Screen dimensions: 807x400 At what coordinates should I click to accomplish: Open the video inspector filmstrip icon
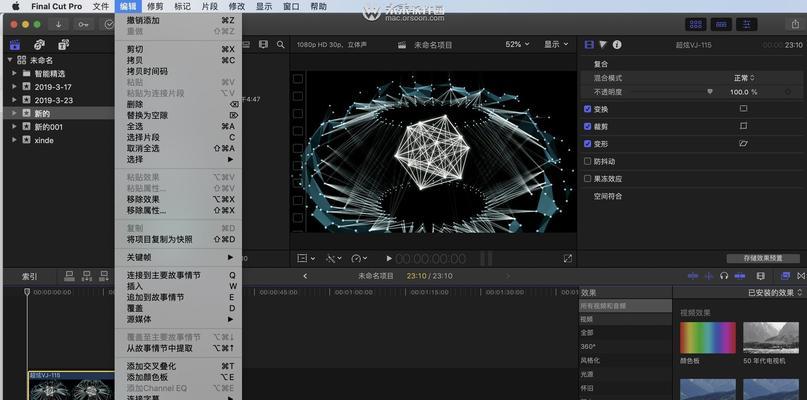(x=589, y=44)
